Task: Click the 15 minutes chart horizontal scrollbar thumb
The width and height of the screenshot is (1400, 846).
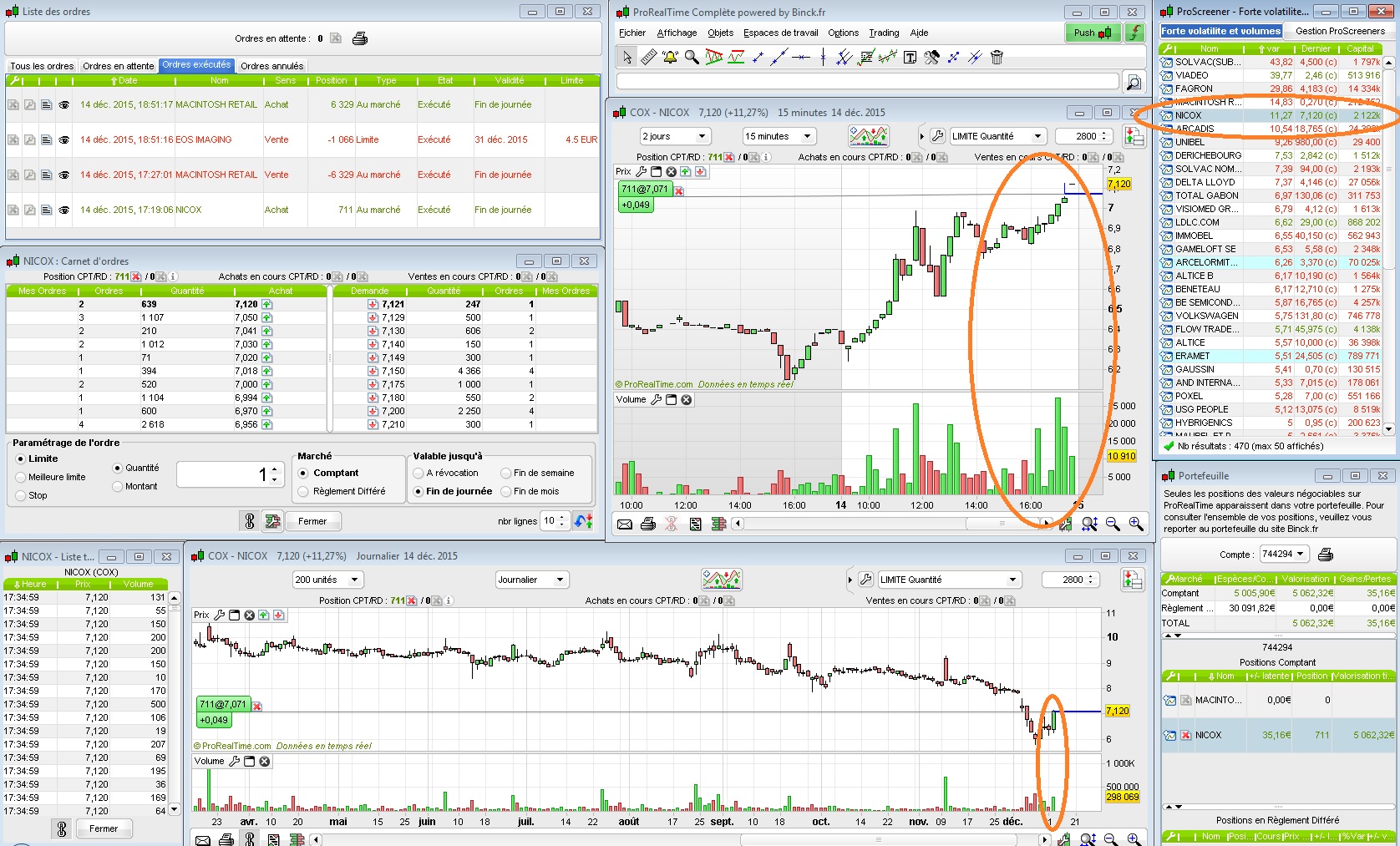Action: (1002, 524)
